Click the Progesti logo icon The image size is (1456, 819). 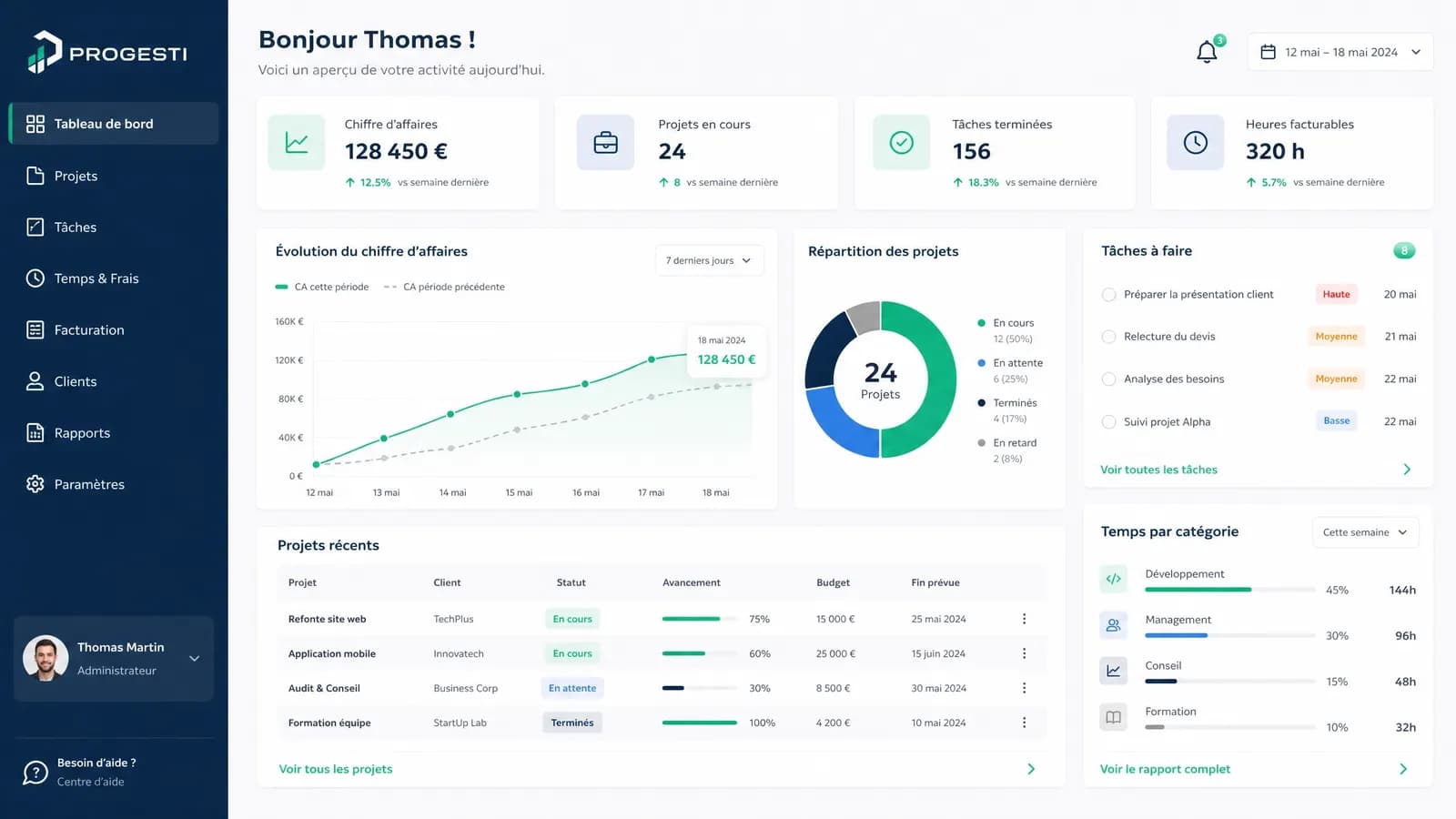(45, 52)
